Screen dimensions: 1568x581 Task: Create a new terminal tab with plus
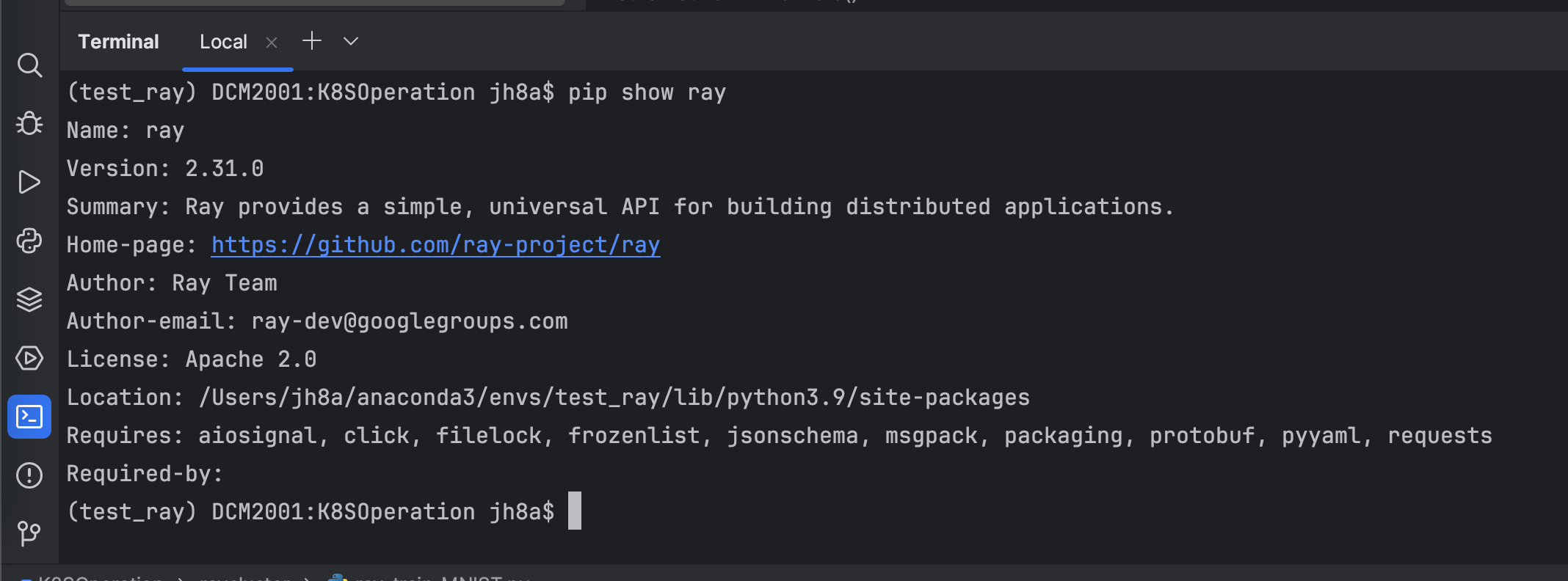(x=311, y=41)
